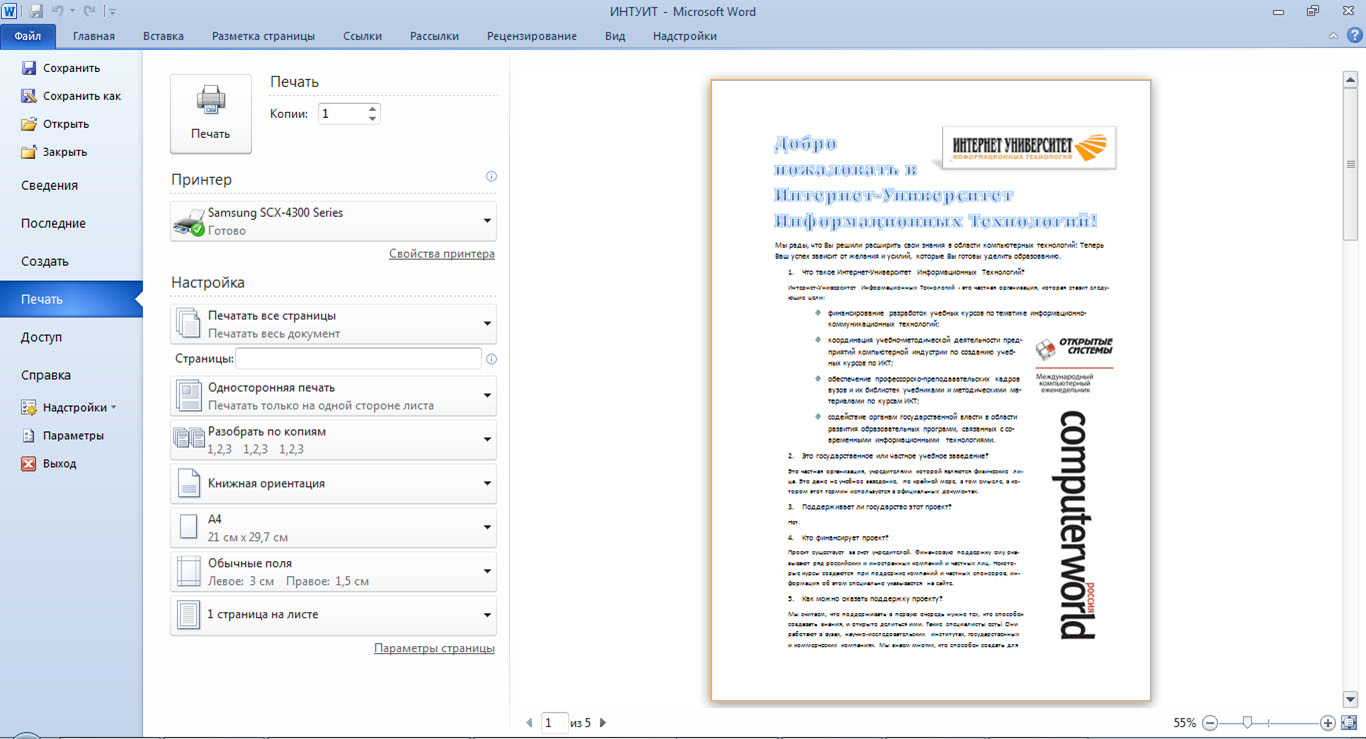Viewport: 1366px width, 739px height.
Task: Open the Печатать все страницы dropdown
Action: [x=334, y=324]
